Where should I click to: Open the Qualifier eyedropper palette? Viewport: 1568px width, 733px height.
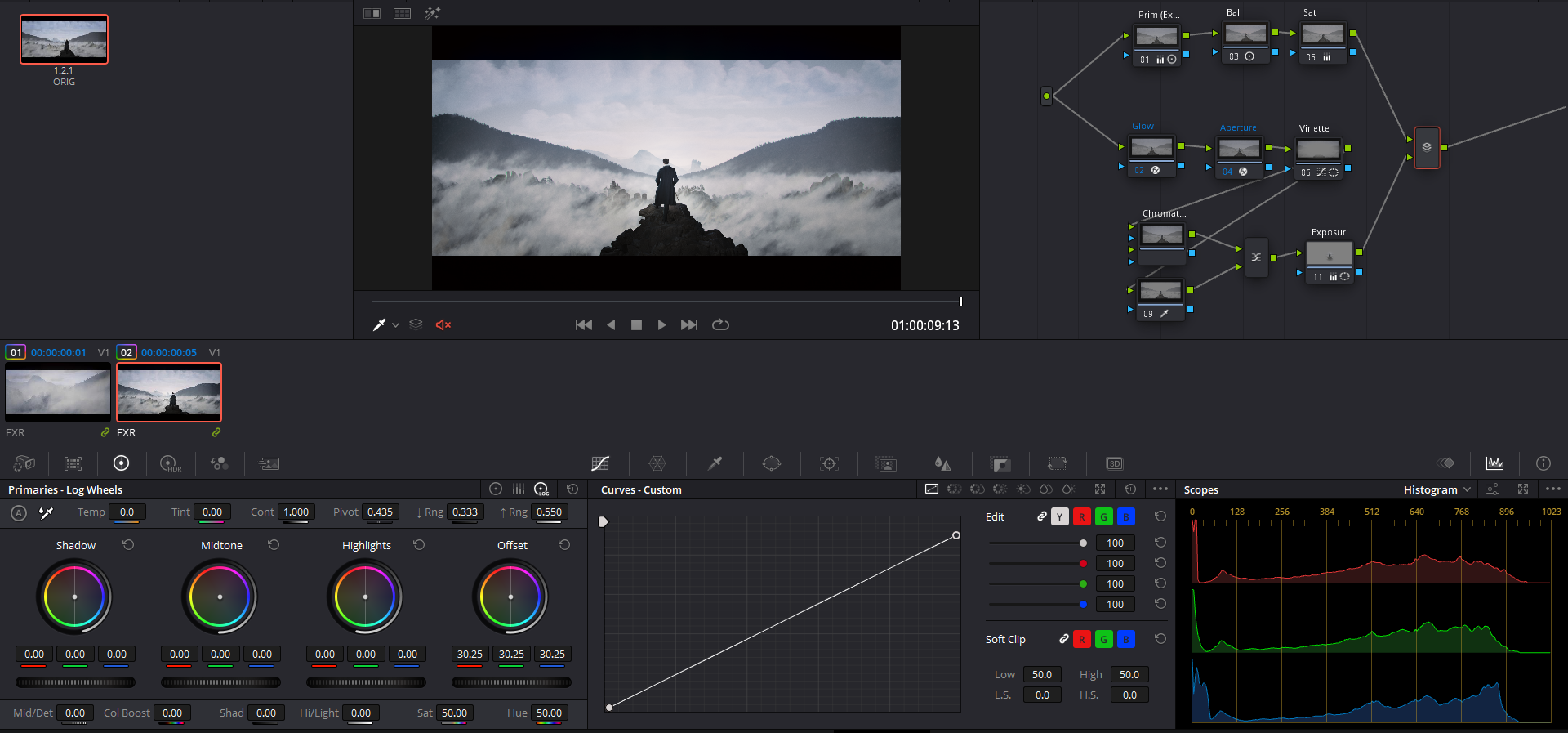(715, 463)
